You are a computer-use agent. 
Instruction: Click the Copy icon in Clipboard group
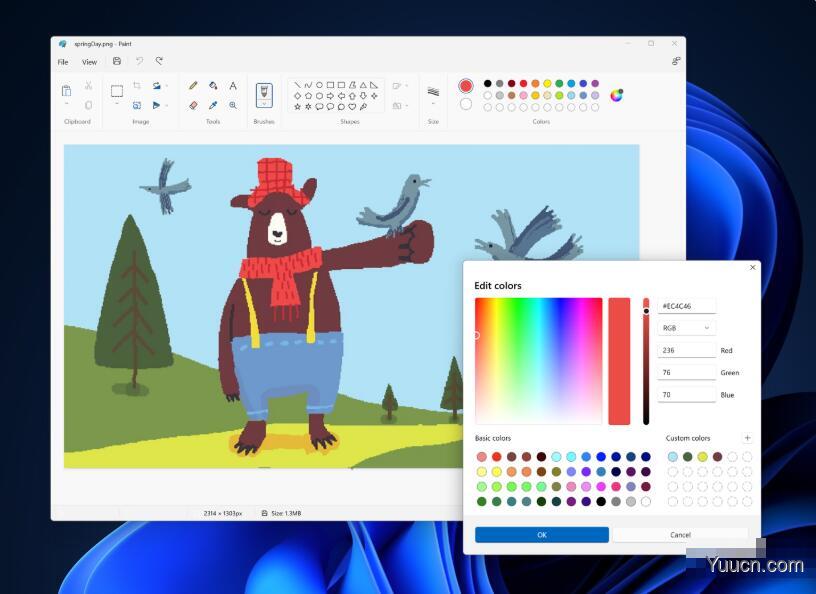[88, 105]
